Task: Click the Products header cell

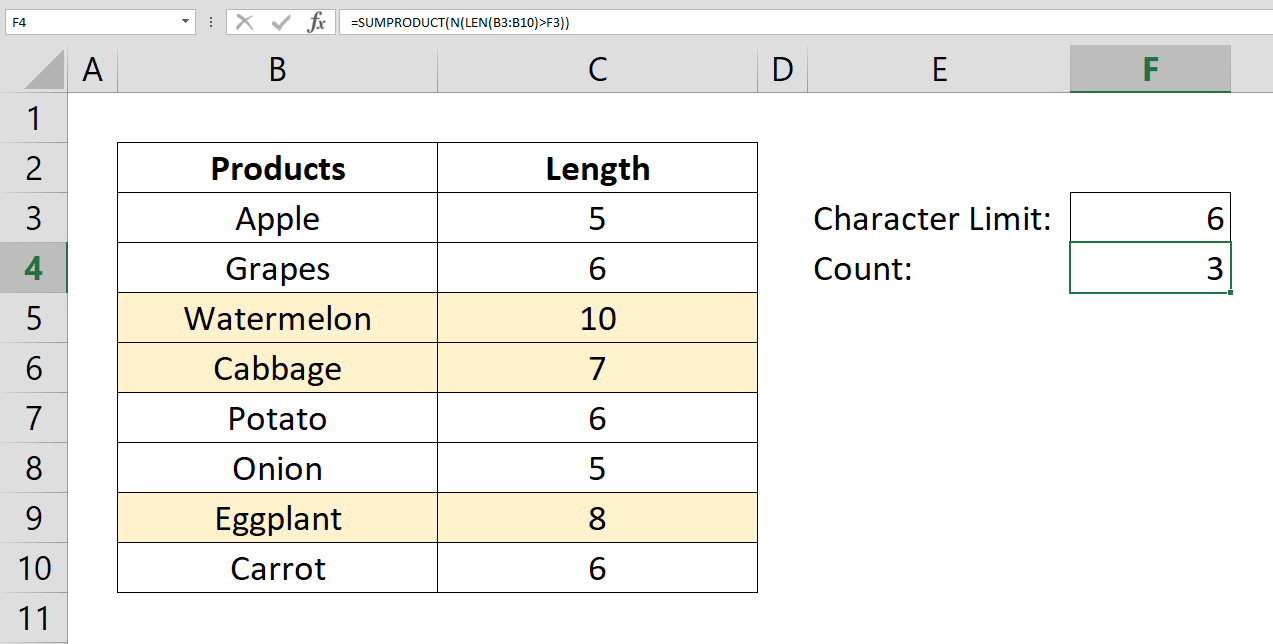Action: pos(278,168)
